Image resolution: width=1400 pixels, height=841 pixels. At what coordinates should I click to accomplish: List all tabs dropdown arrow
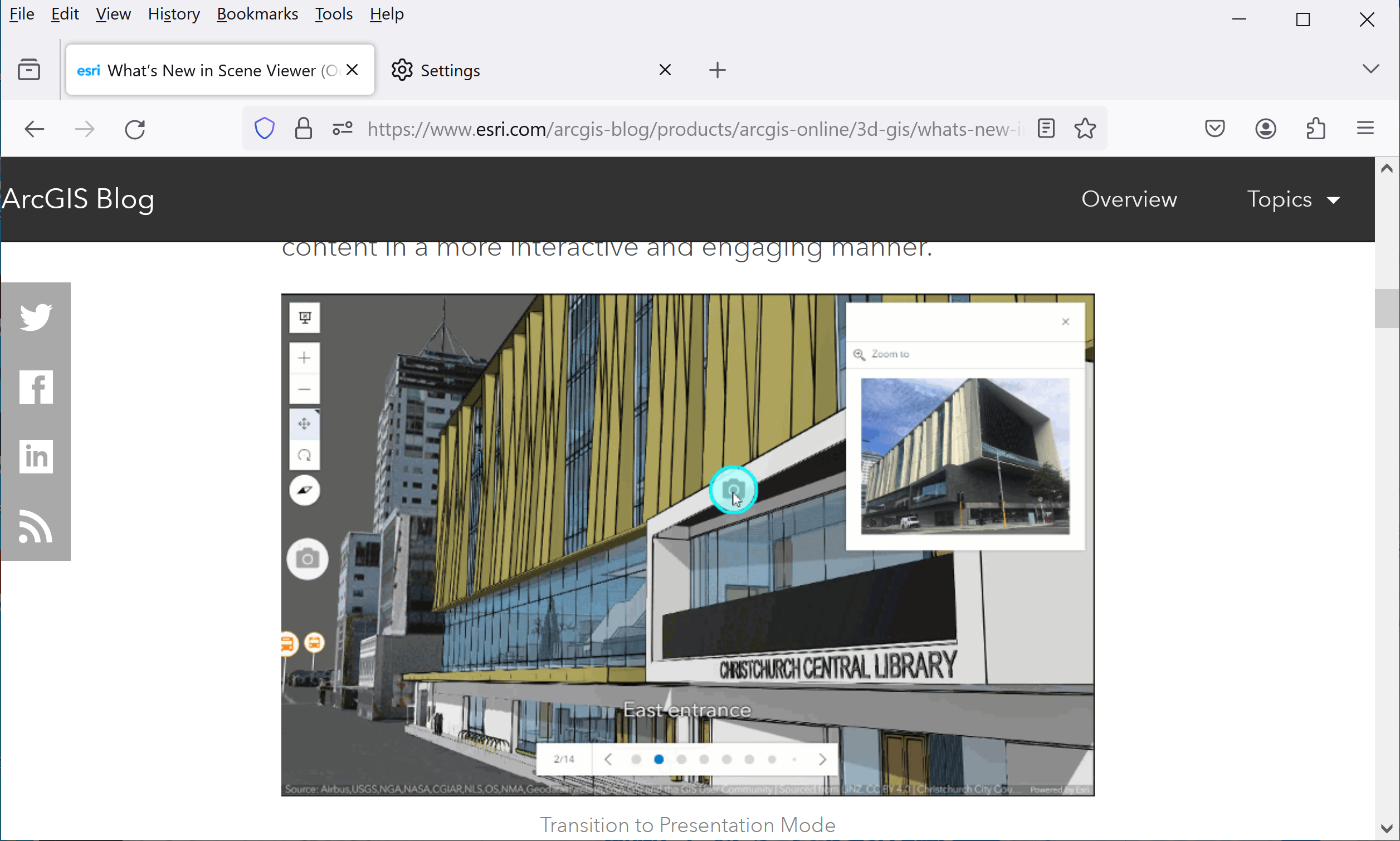point(1370,69)
